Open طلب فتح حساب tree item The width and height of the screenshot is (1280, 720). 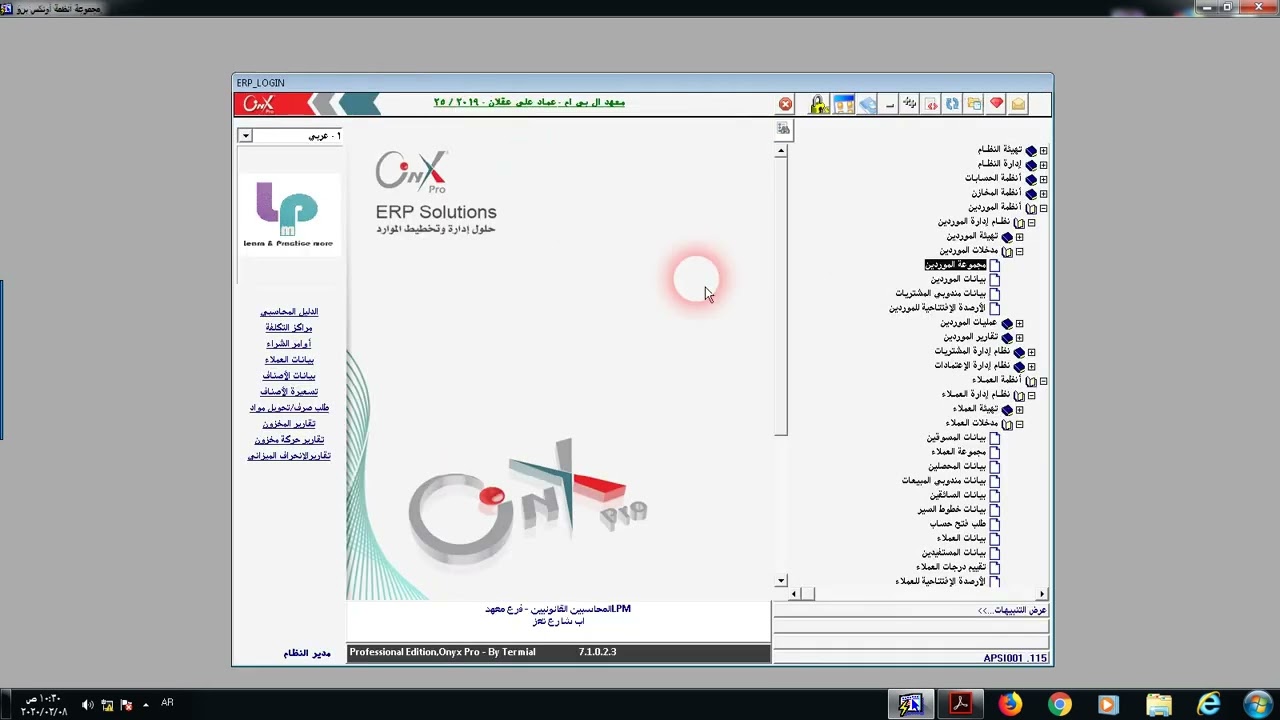pyautogui.click(x=958, y=524)
